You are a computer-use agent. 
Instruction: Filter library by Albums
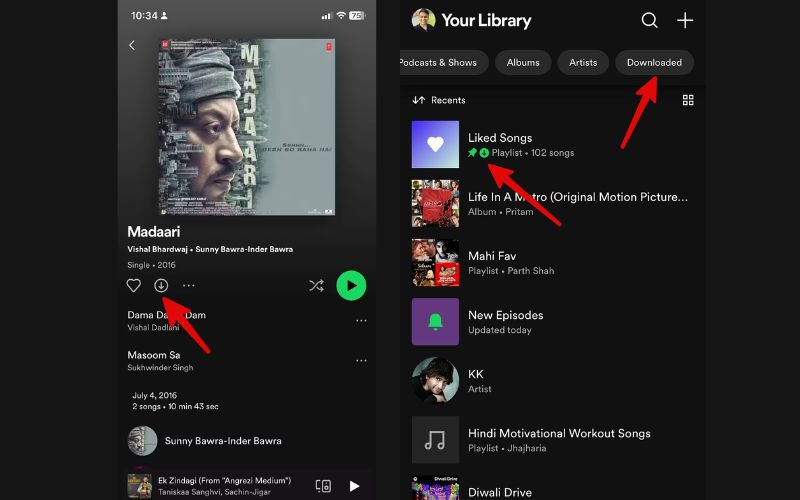(523, 62)
